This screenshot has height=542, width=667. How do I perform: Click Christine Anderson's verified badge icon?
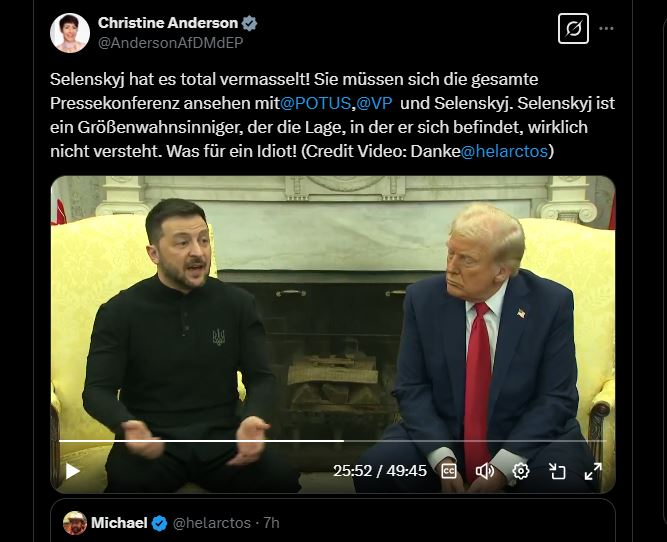coord(249,23)
